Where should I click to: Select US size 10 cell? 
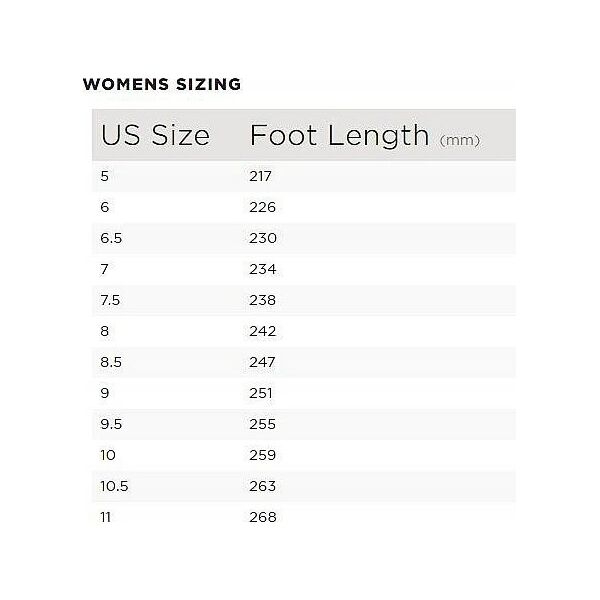tap(108, 455)
